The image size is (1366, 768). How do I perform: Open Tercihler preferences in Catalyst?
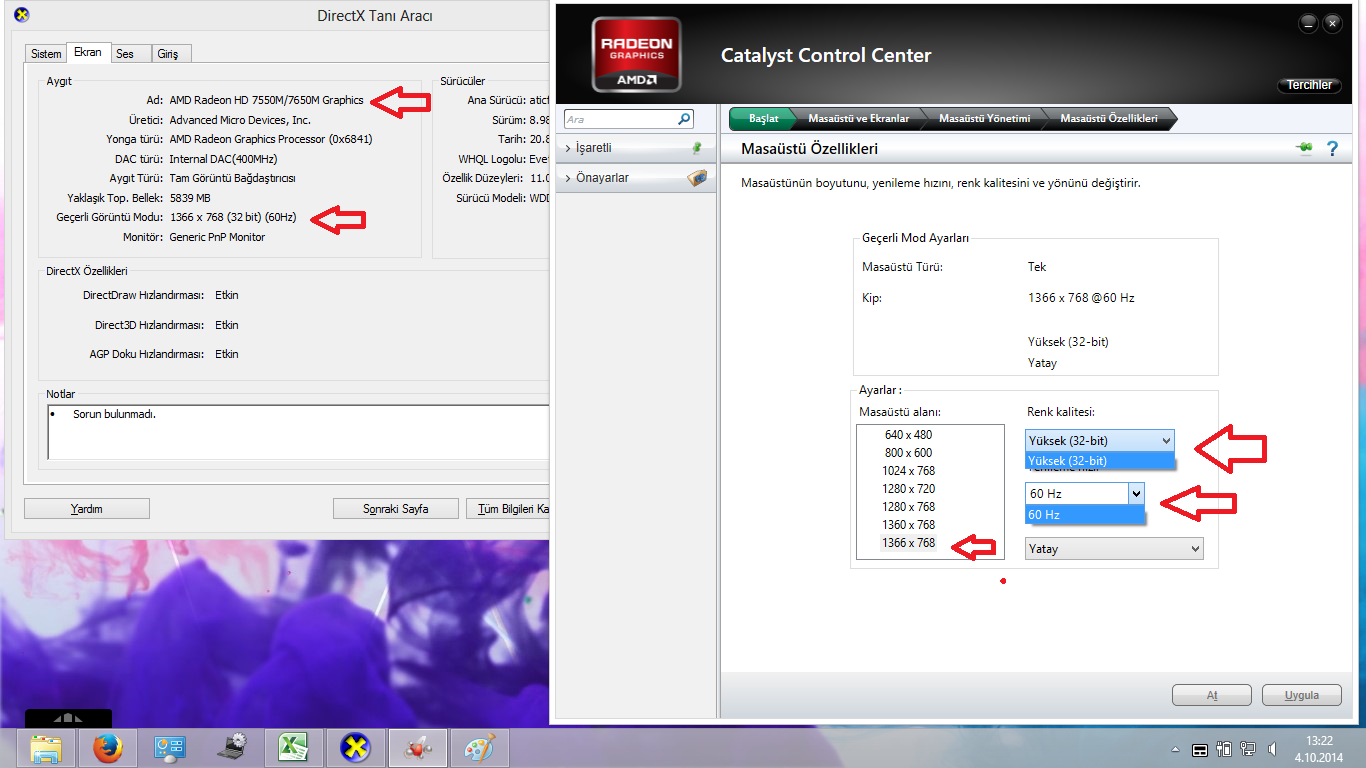1309,85
